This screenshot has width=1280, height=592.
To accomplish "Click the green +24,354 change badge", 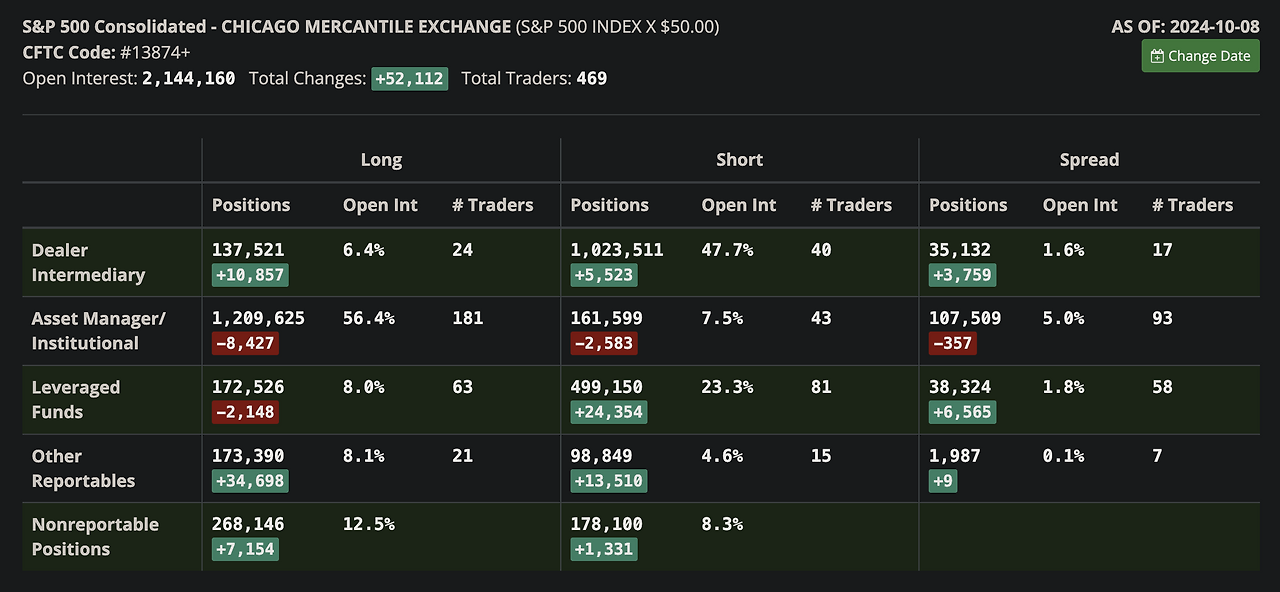I will click(608, 412).
